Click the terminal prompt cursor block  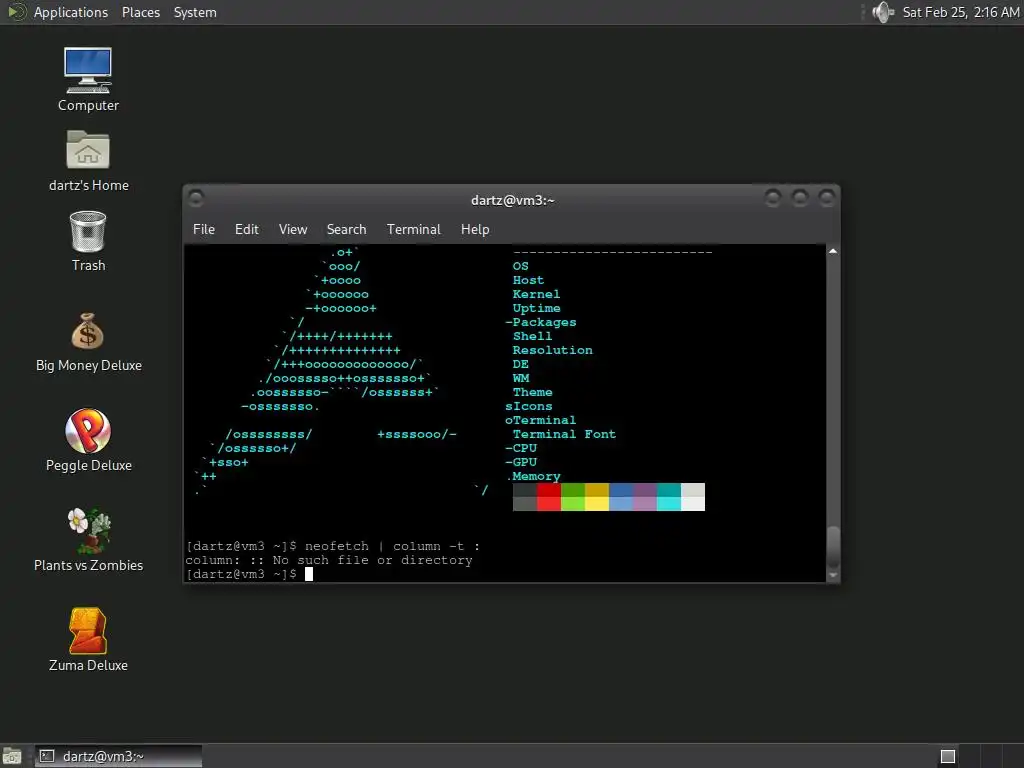(309, 574)
